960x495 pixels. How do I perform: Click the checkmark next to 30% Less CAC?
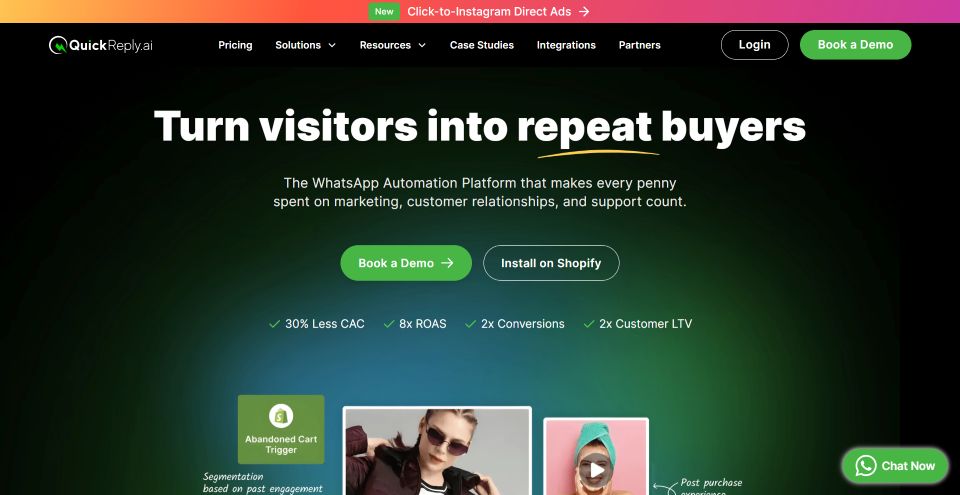click(274, 323)
